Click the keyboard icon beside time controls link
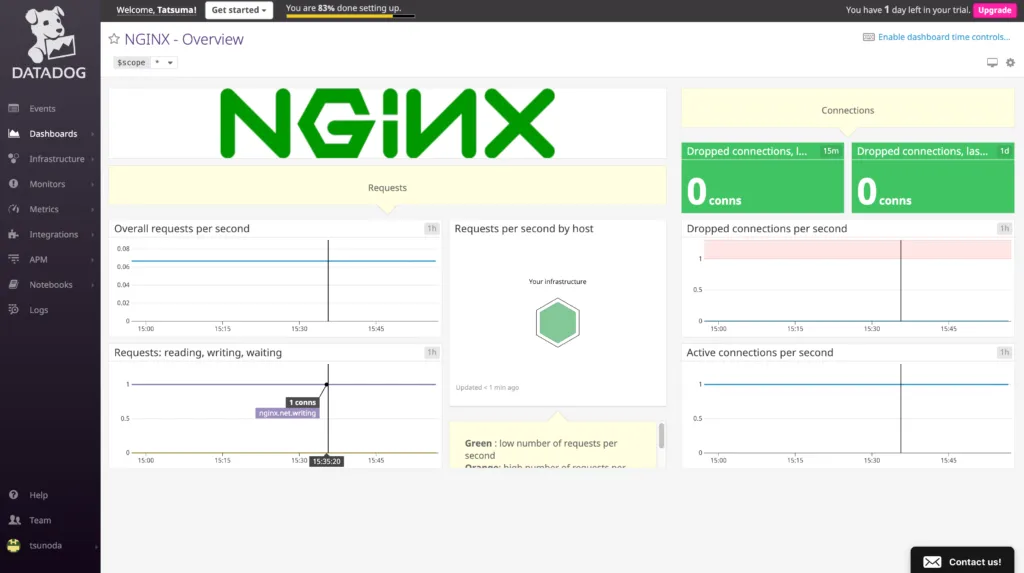This screenshot has width=1024, height=573. [x=869, y=37]
